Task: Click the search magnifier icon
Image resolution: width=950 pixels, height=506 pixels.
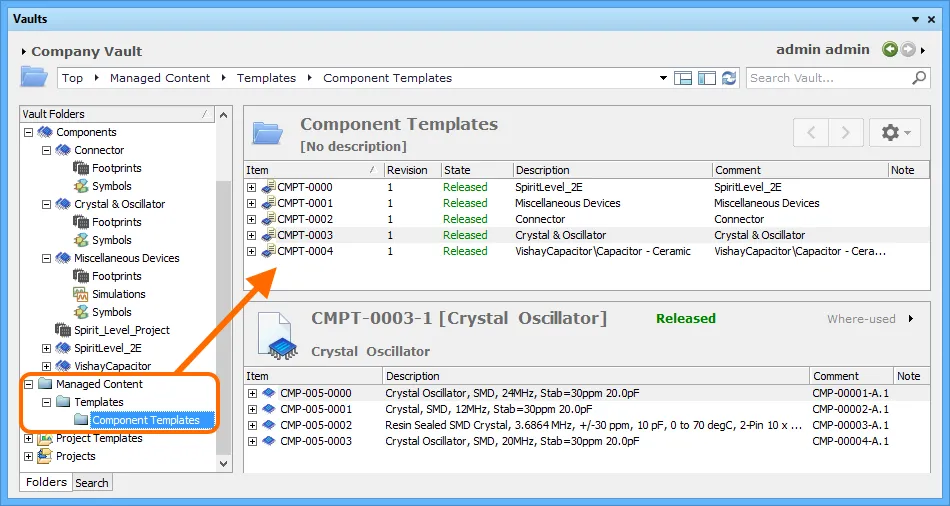Action: pyautogui.click(x=919, y=78)
